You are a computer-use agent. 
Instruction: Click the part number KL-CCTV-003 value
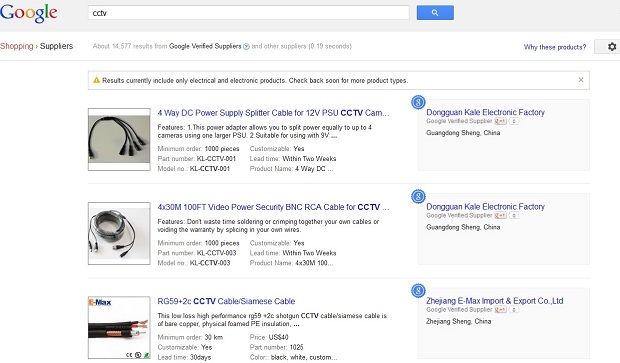pyautogui.click(x=216, y=253)
